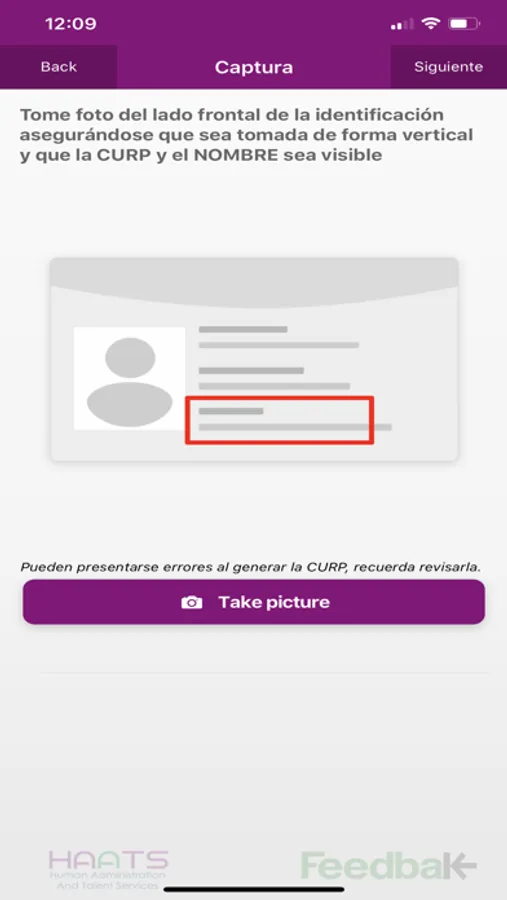507x900 pixels.
Task: Click the battery indicator icon
Action: [464, 24]
